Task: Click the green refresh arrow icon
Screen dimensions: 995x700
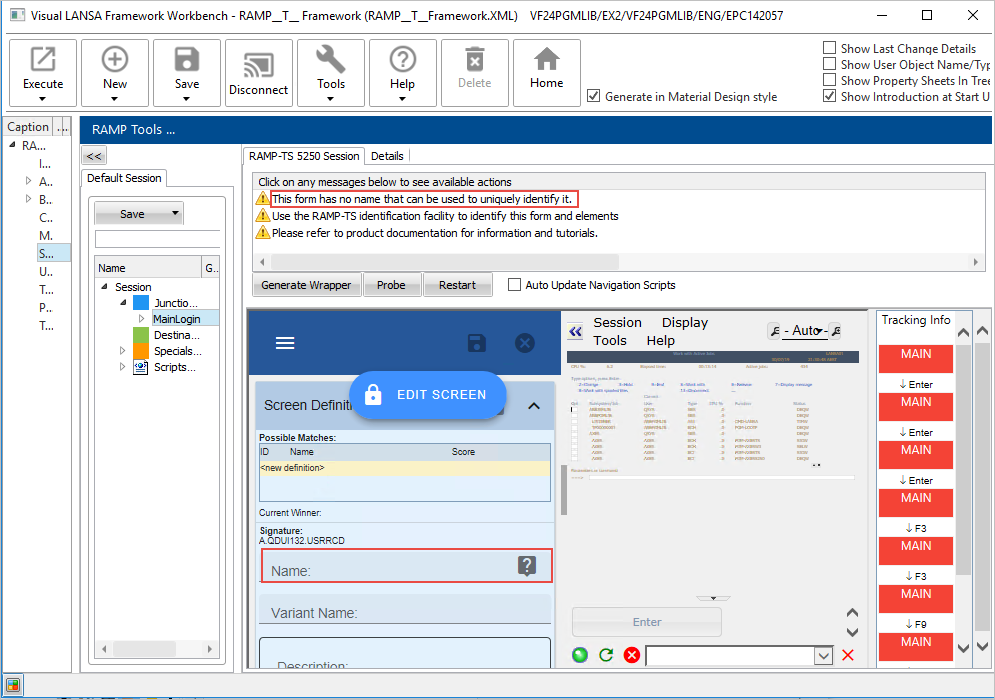Action: (x=605, y=655)
